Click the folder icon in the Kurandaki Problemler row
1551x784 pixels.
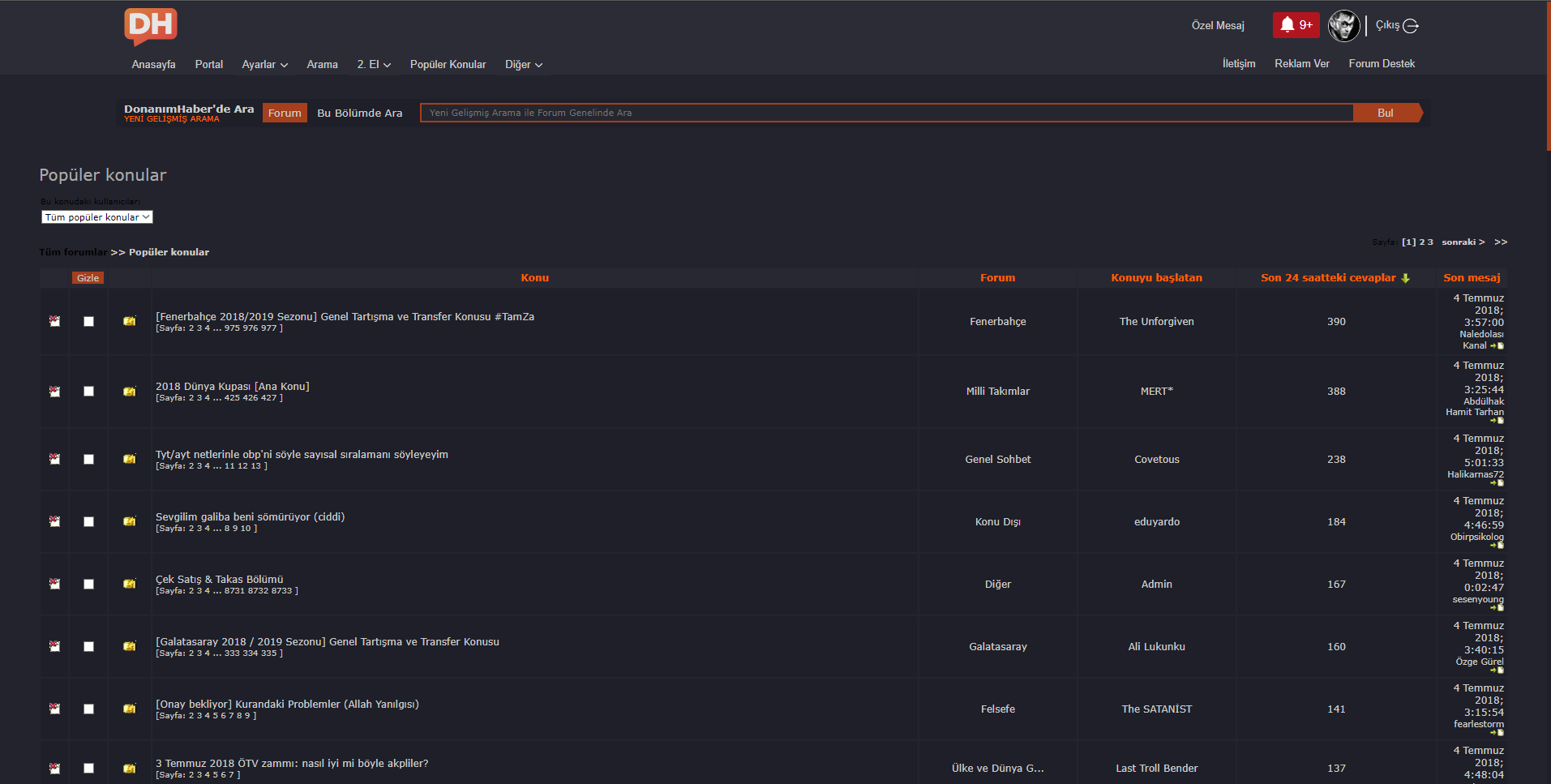point(129,709)
